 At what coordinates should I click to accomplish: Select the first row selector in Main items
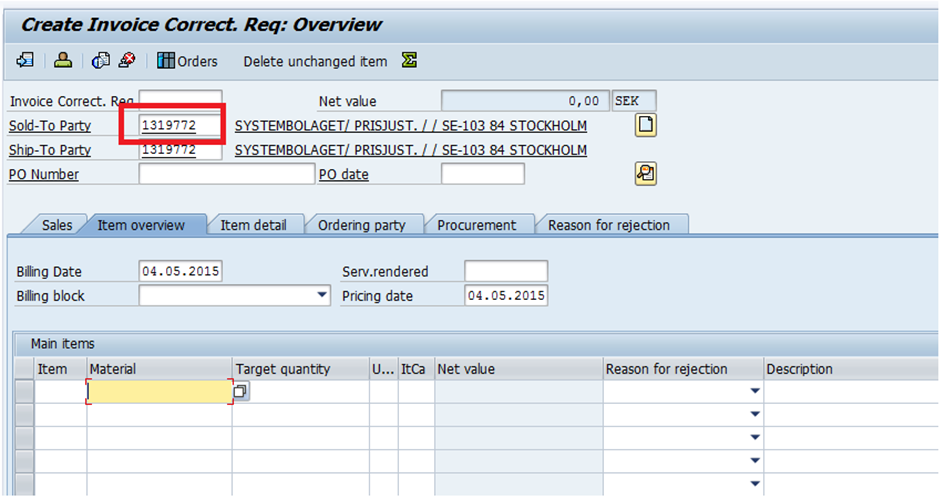pos(25,393)
